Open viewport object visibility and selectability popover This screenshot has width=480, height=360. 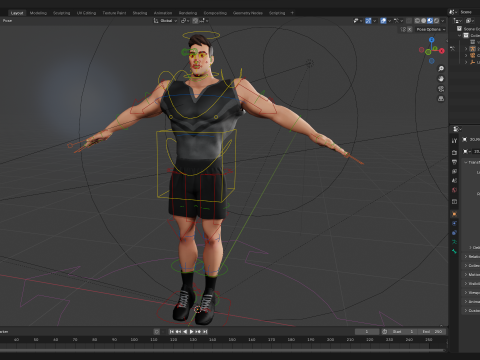(357, 21)
